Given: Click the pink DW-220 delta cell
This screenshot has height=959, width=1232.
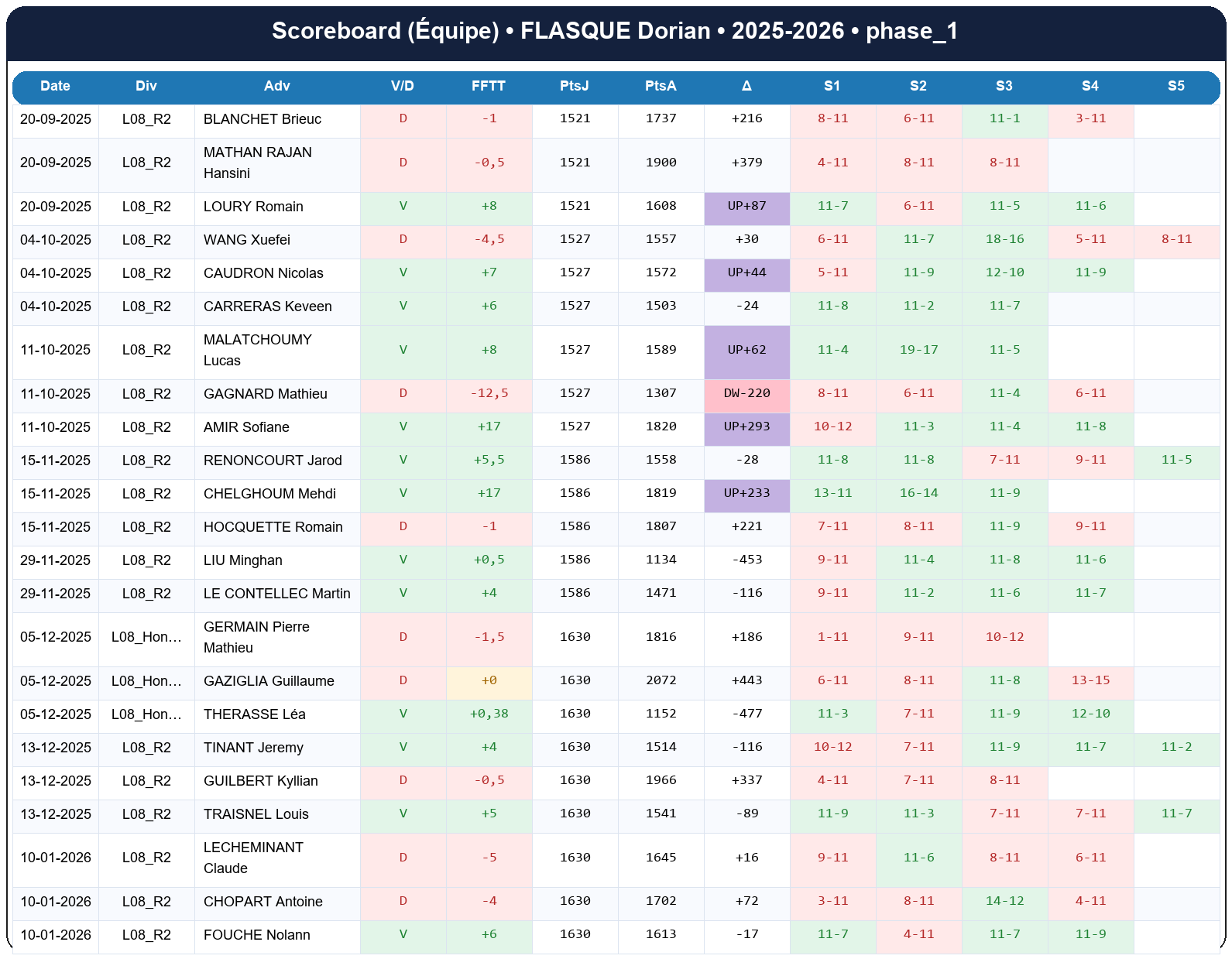Looking at the screenshot, I should pyautogui.click(x=746, y=393).
